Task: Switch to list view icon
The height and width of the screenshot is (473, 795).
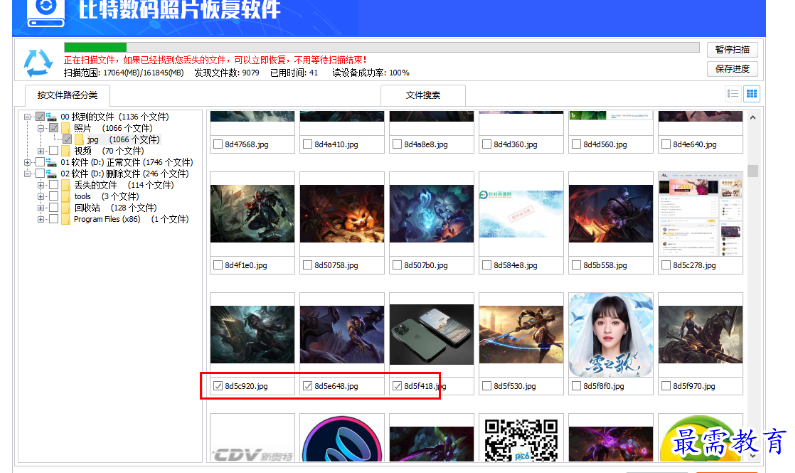Action: 733,94
